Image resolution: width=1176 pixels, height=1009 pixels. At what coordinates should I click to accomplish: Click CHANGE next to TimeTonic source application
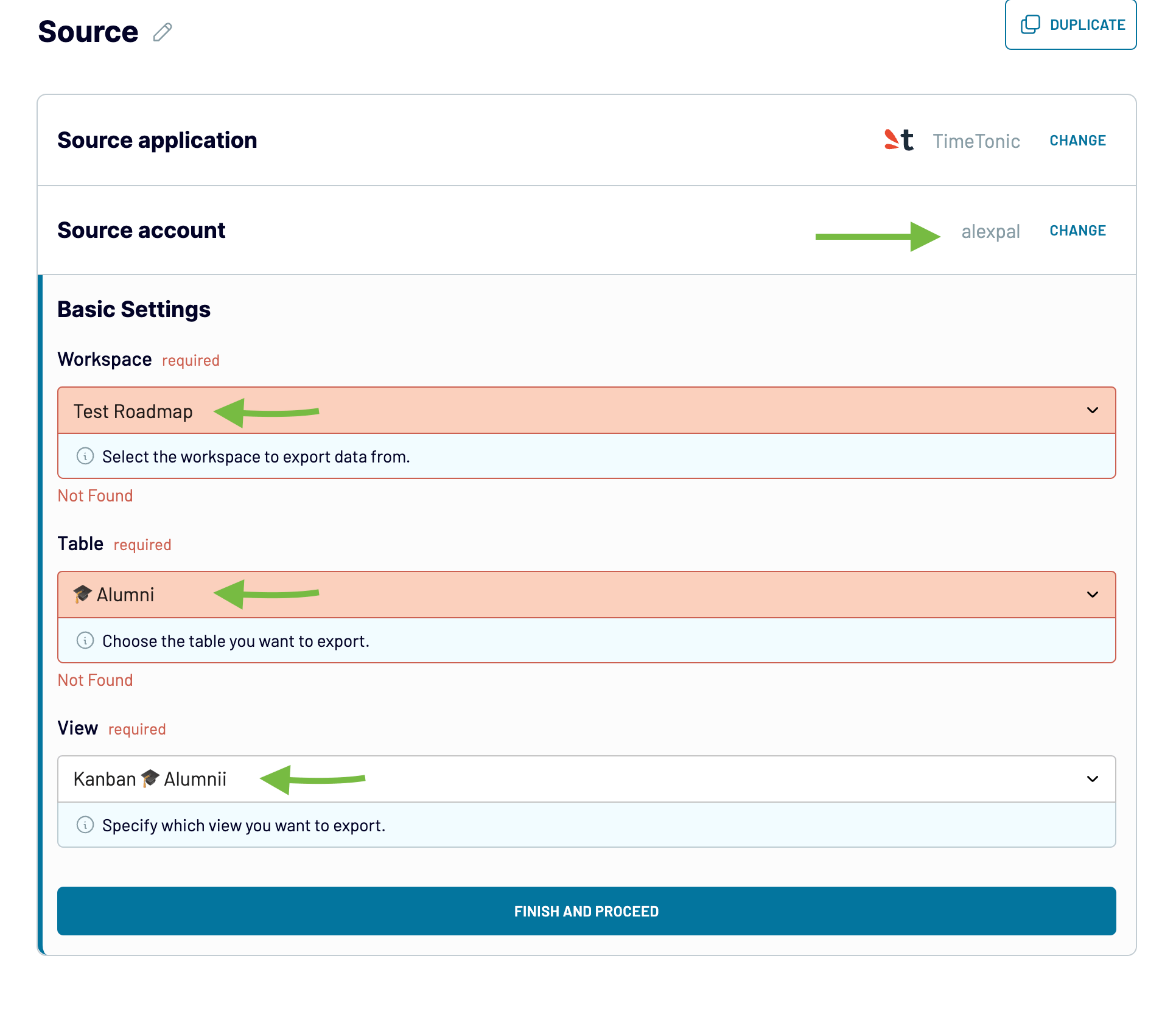coord(1077,141)
